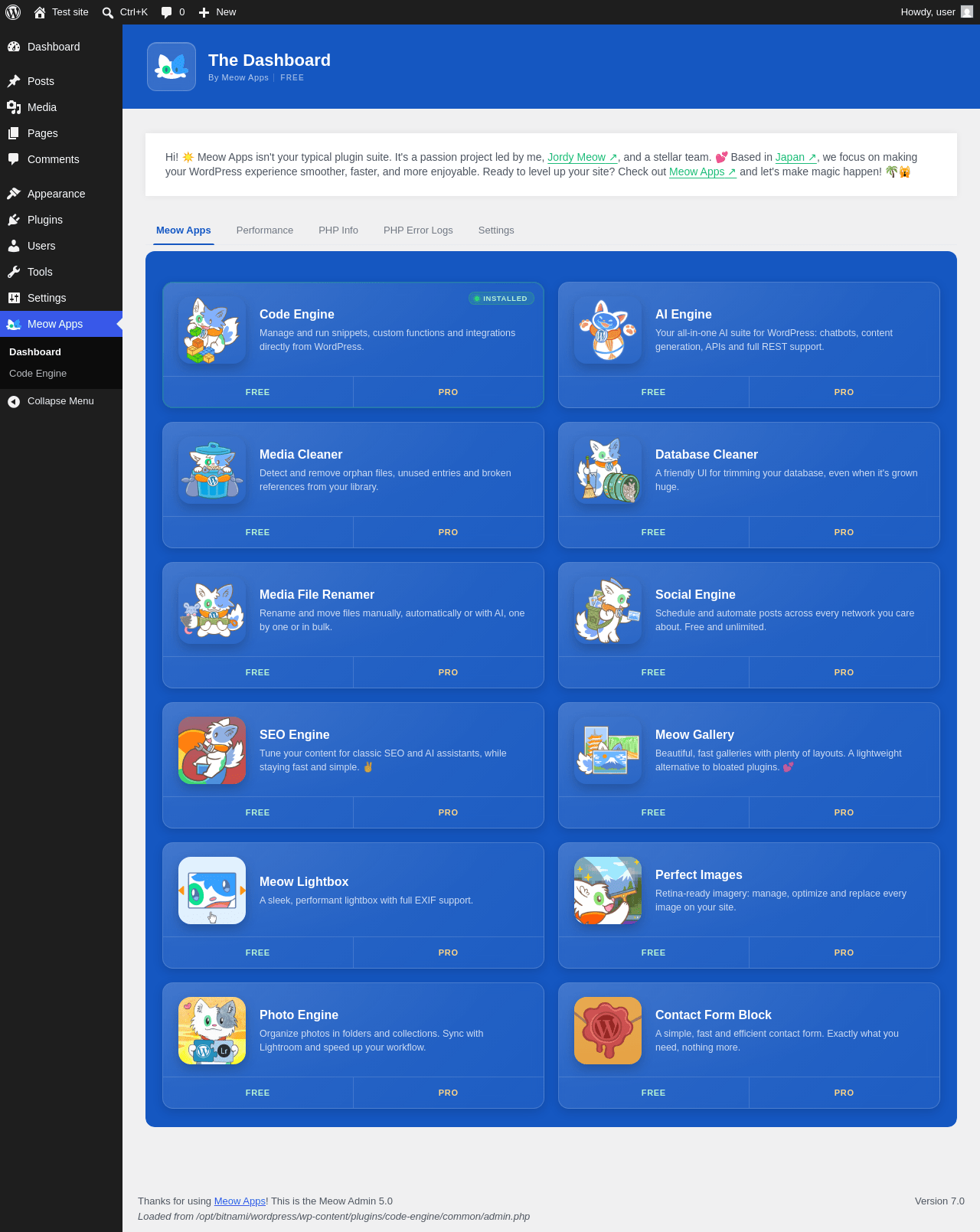Open Pages in the sidebar menu
Viewport: 980px width, 1232px height.
(x=61, y=133)
